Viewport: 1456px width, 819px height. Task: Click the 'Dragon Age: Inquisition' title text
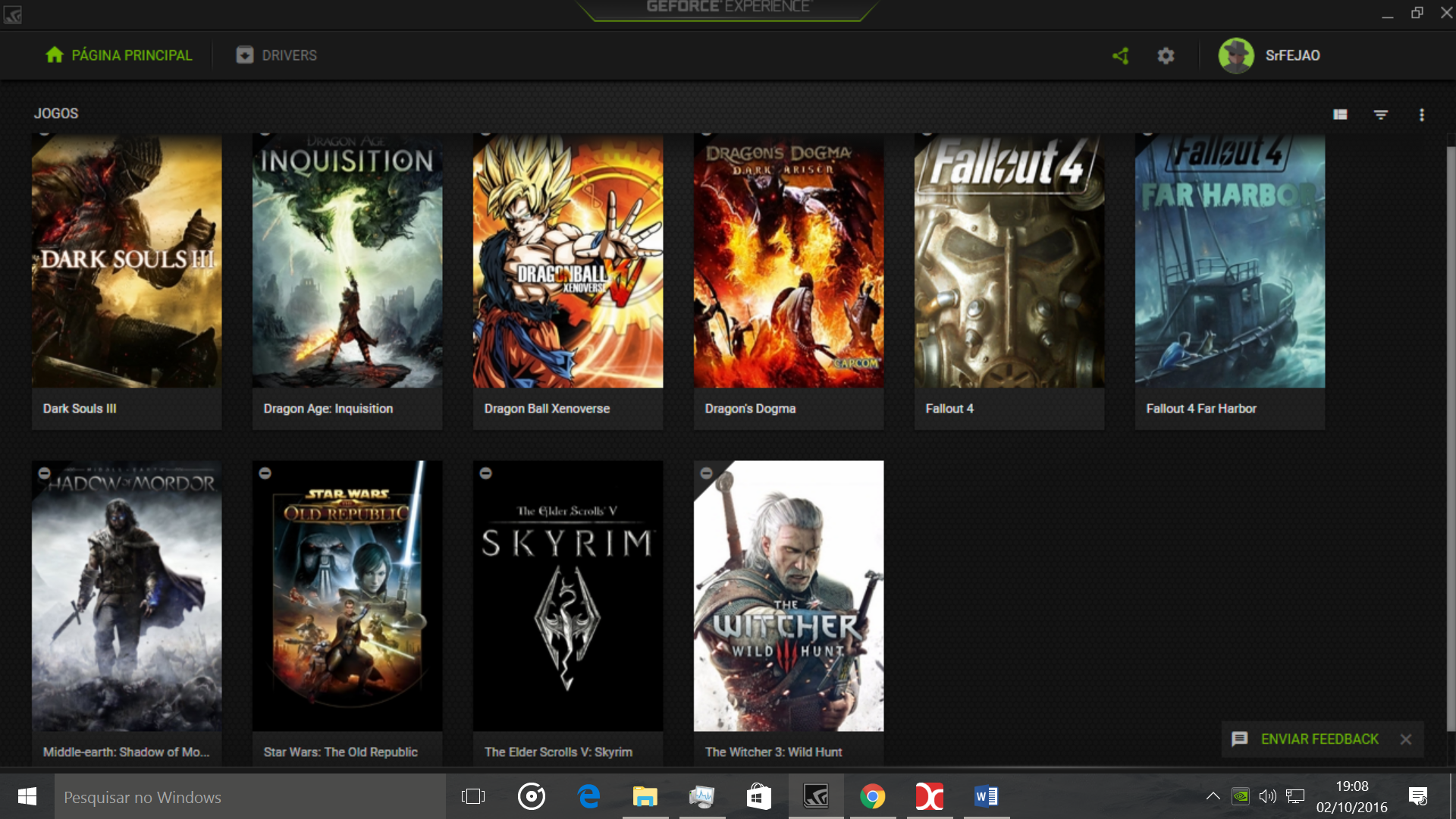tap(328, 409)
